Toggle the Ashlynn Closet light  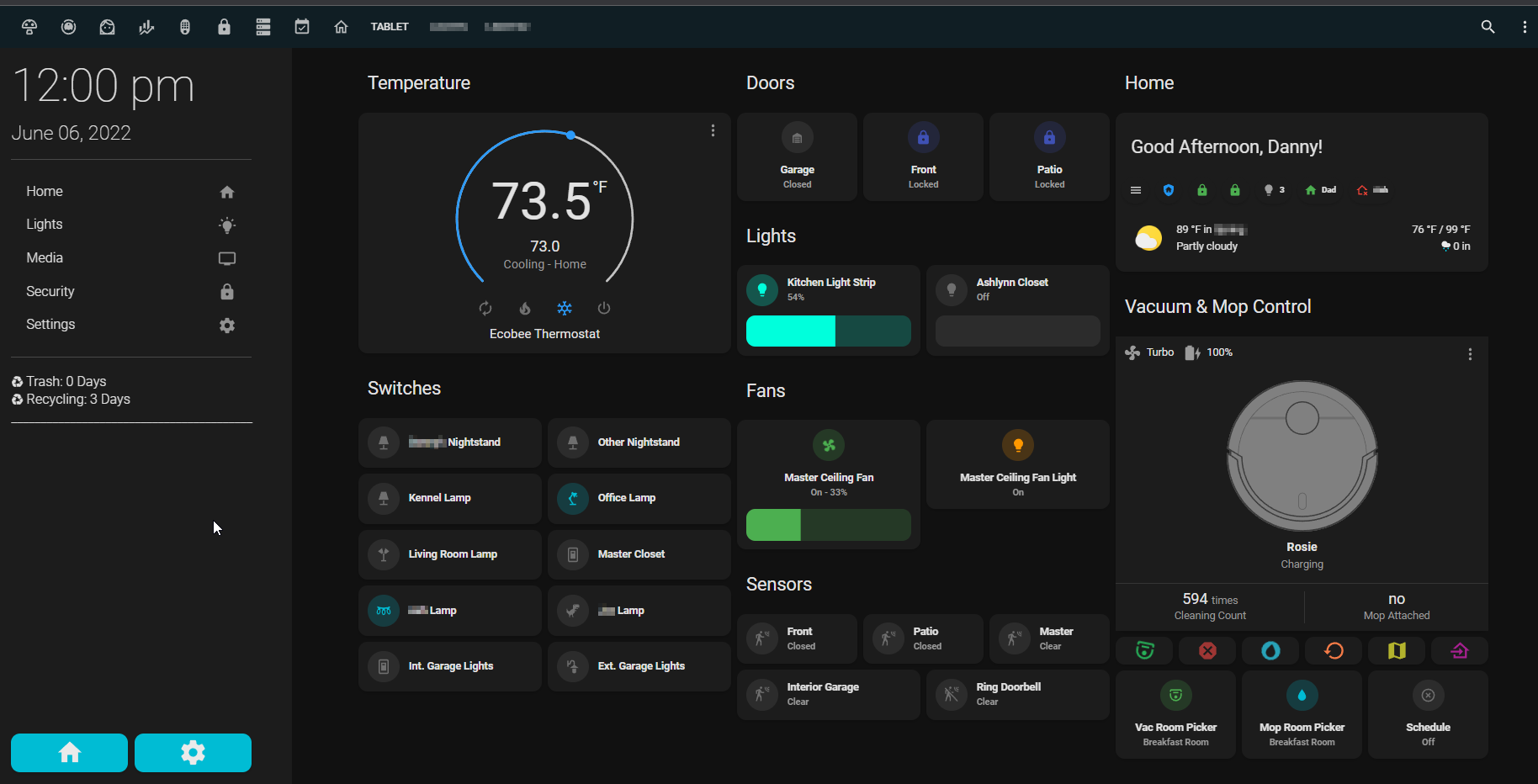tap(952, 289)
